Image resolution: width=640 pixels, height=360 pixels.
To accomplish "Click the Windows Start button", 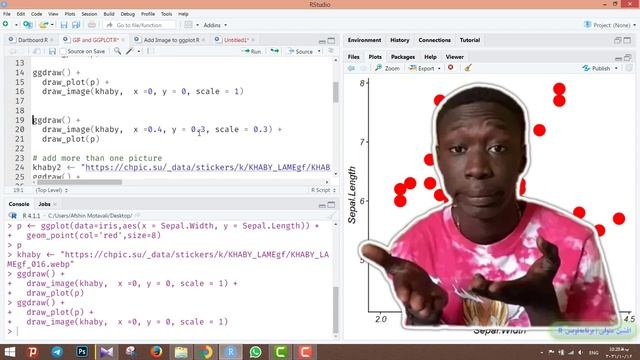I will point(9,352).
